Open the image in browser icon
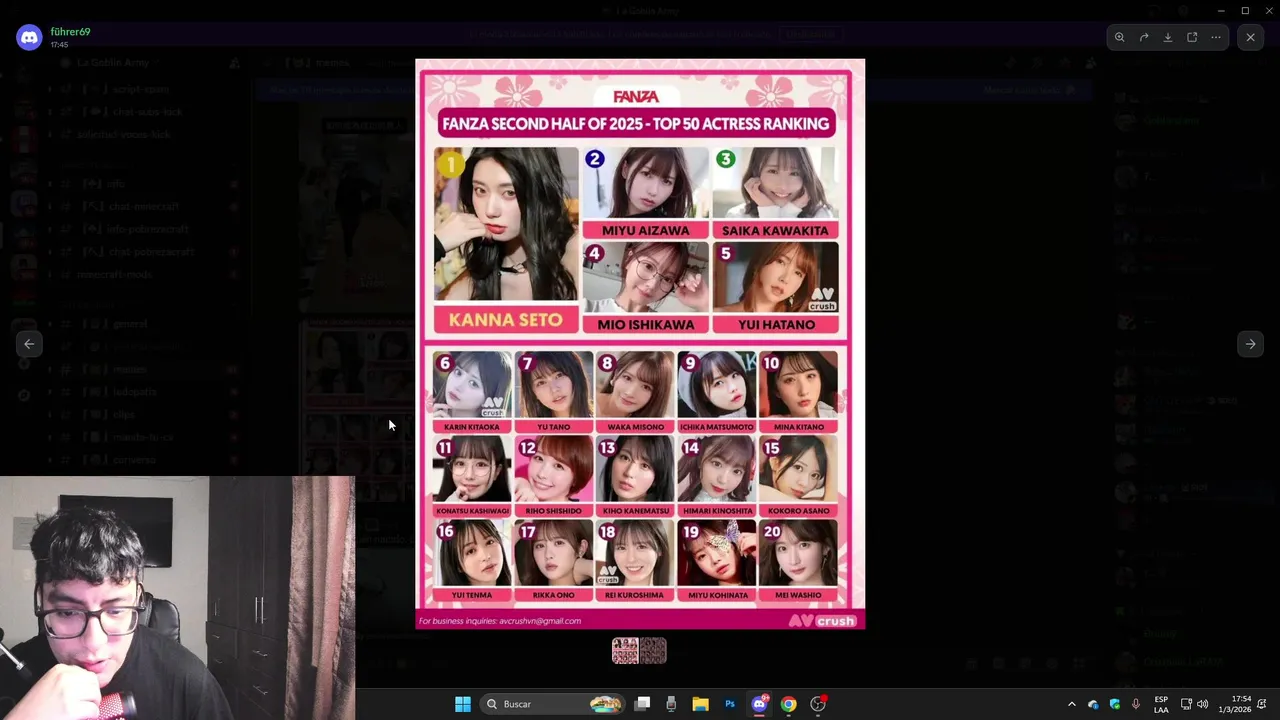The image size is (1280, 720). coord(1192,37)
